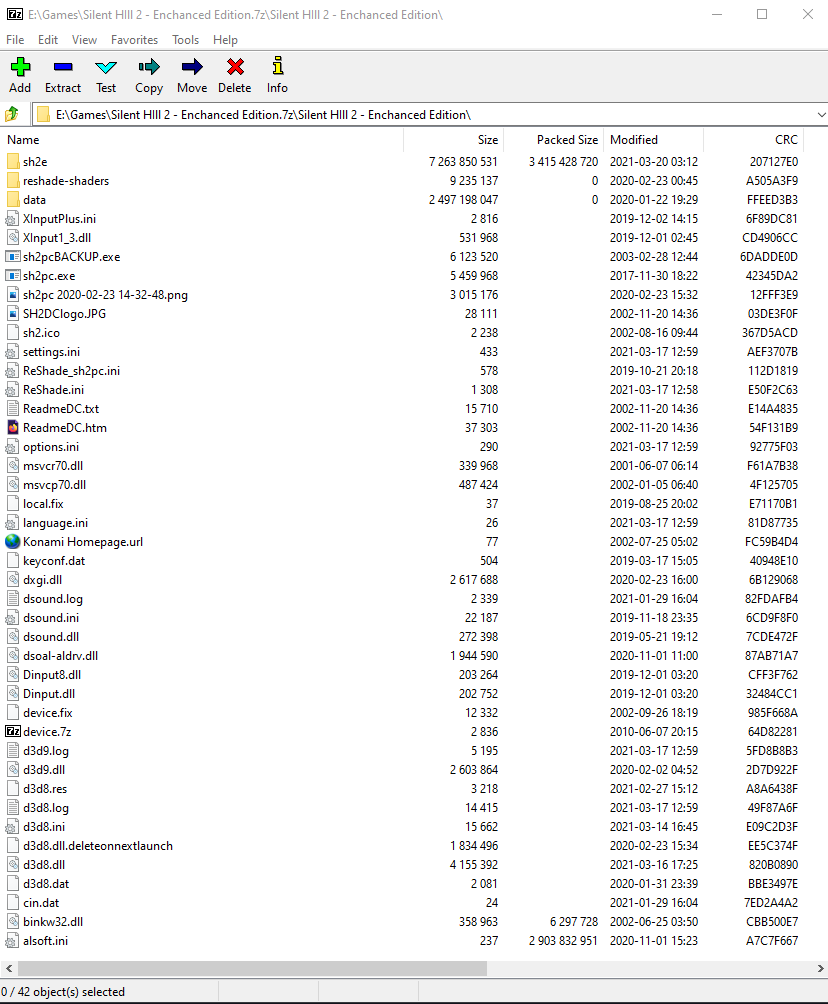Click the d3d8.dll file icon
This screenshot has height=1004, width=828.
click(13, 864)
